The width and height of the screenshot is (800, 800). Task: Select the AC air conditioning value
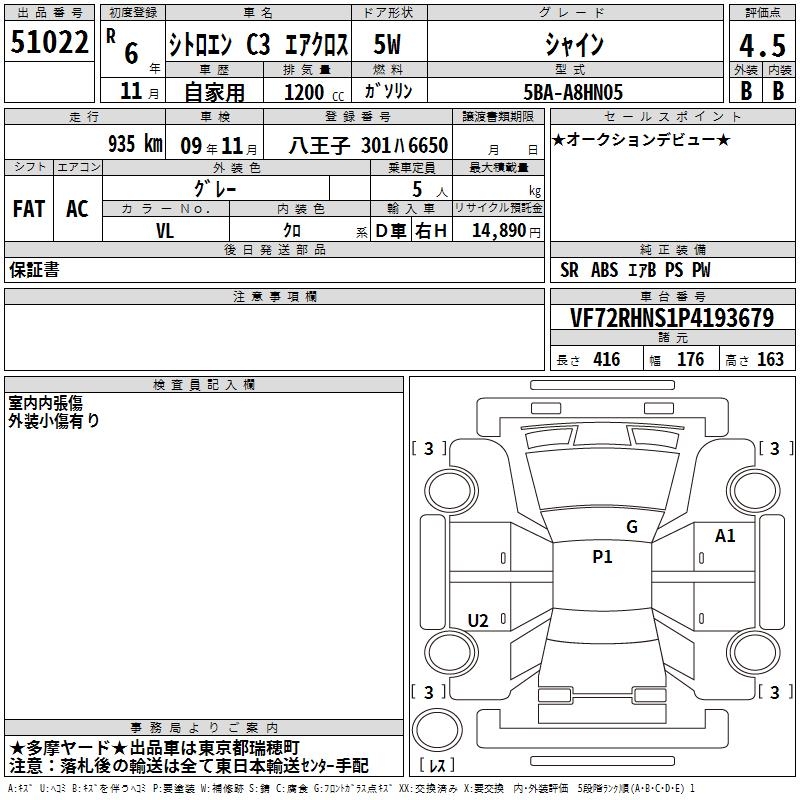[x=77, y=209]
